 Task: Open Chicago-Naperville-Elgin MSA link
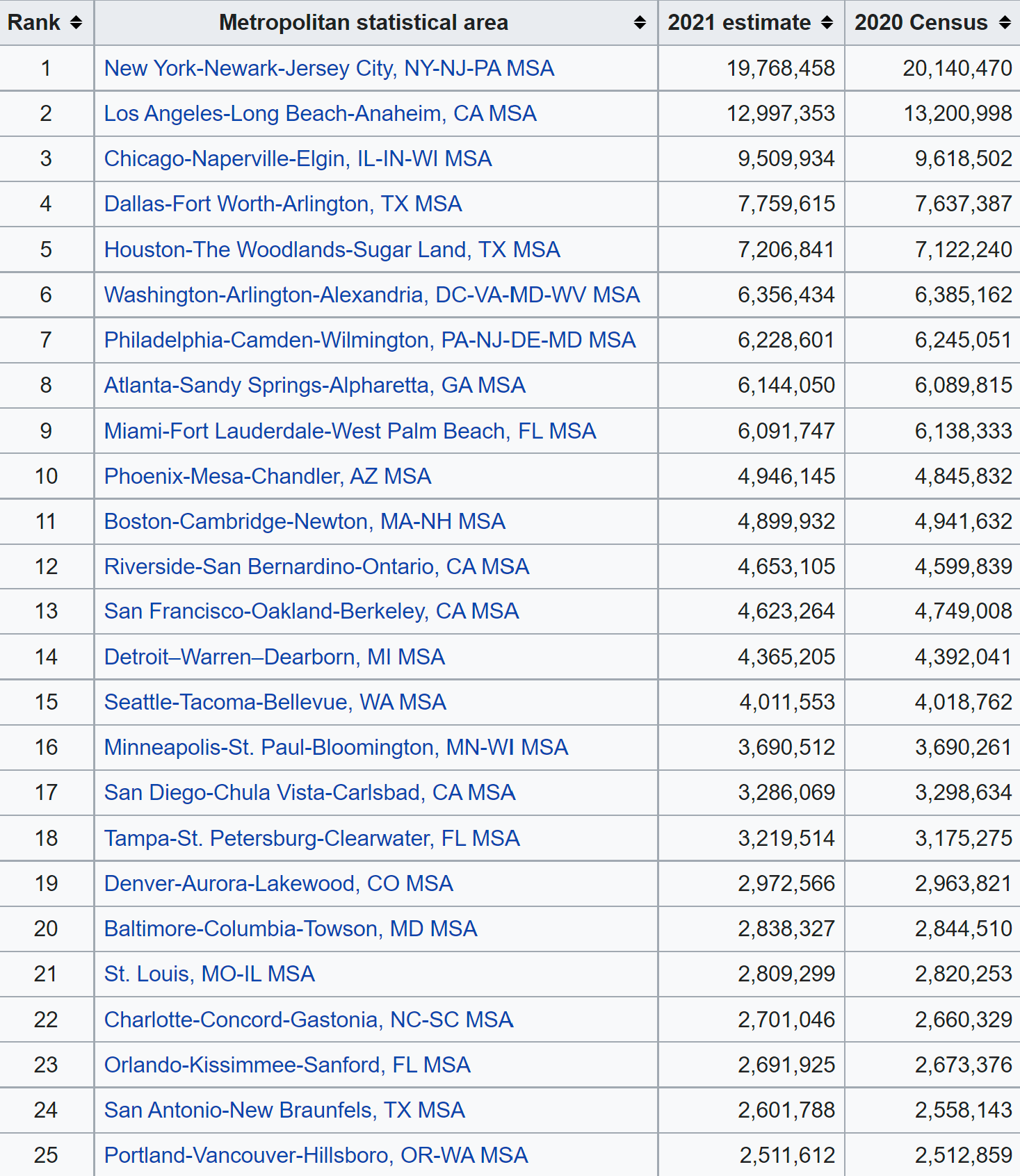tap(298, 158)
